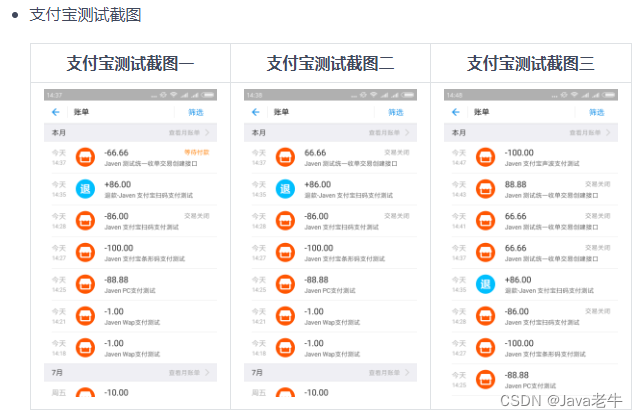Viewport: 638px width, 417px height.
Task: Click merchant icon of -100.00 row in 截图一
Action: [85, 253]
